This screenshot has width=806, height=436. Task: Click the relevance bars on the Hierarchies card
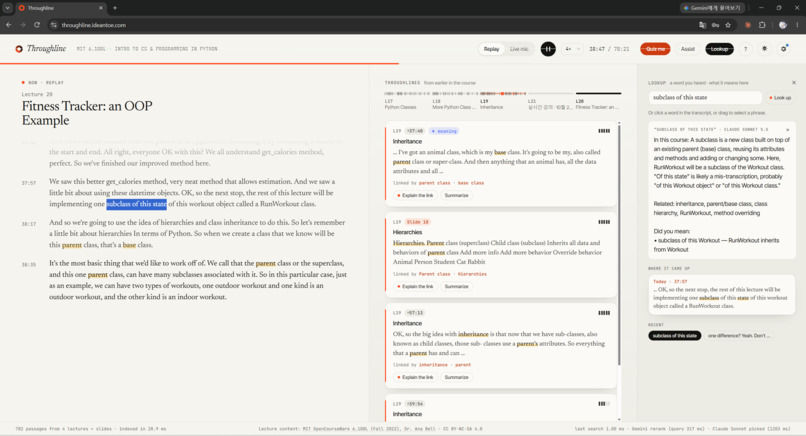point(604,222)
